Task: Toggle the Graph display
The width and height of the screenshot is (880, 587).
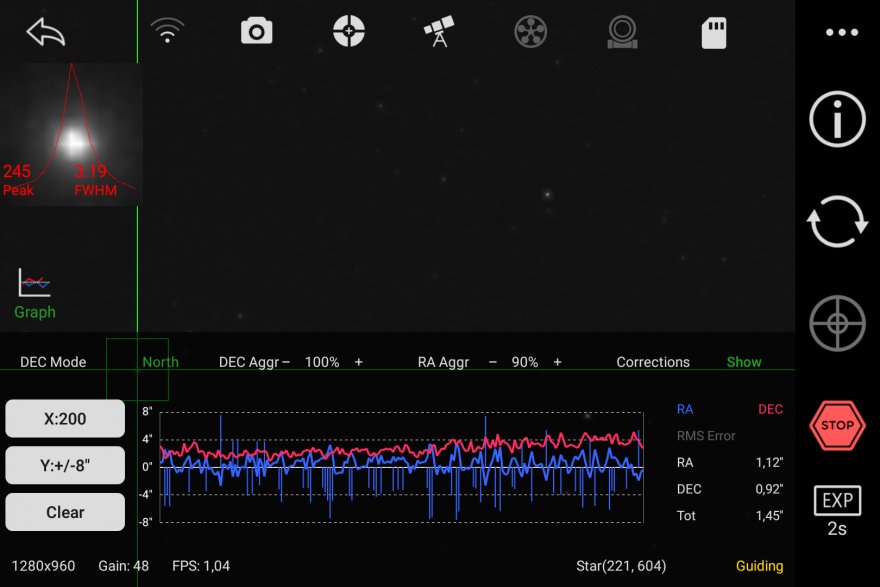Action: pyautogui.click(x=35, y=294)
